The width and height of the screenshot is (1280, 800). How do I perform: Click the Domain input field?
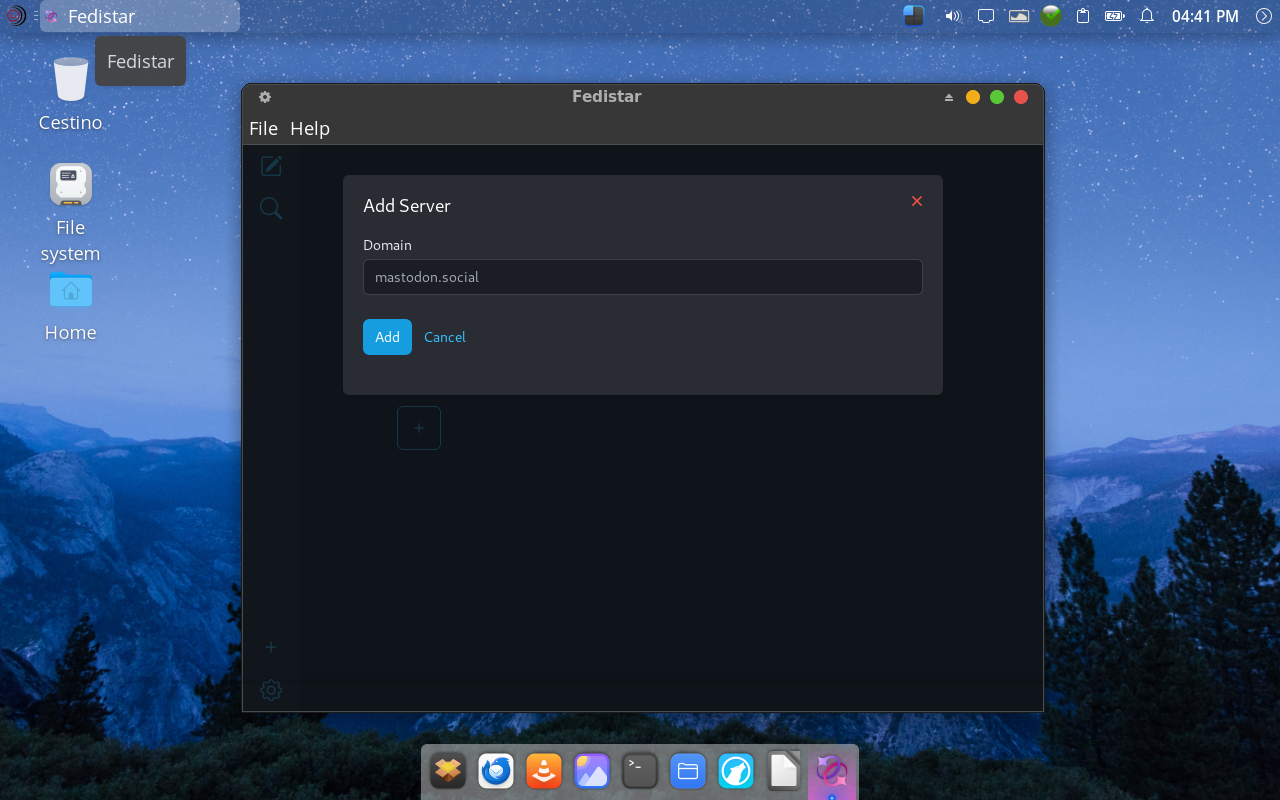pos(642,277)
